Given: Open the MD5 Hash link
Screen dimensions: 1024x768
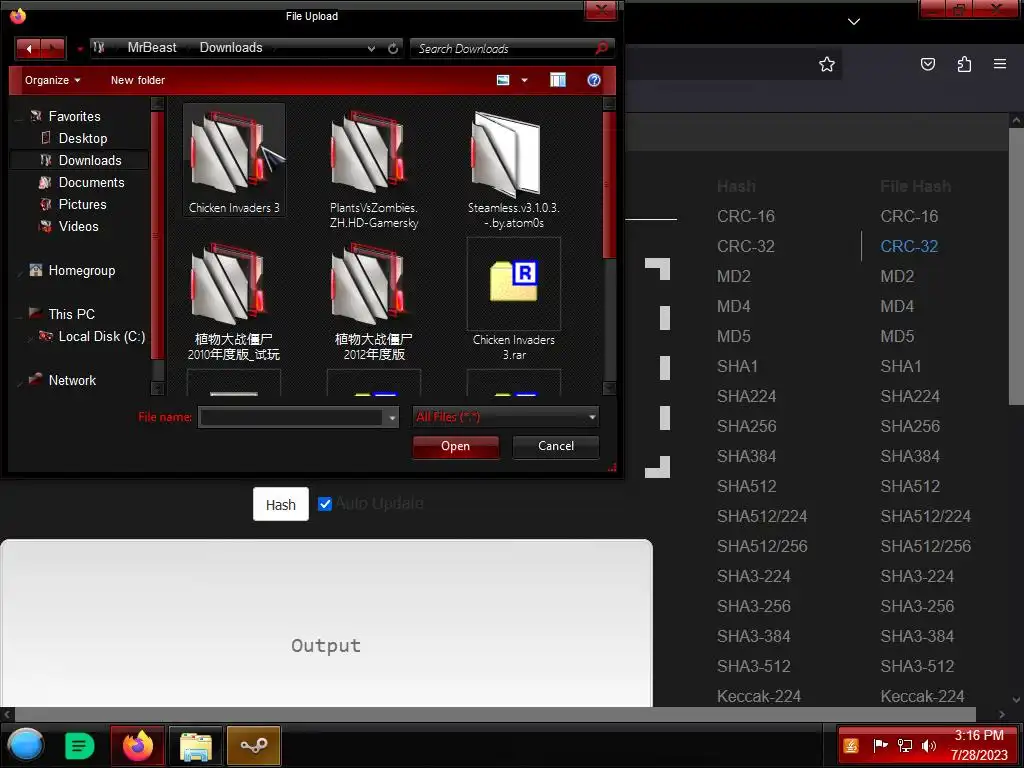Looking at the screenshot, I should (733, 336).
